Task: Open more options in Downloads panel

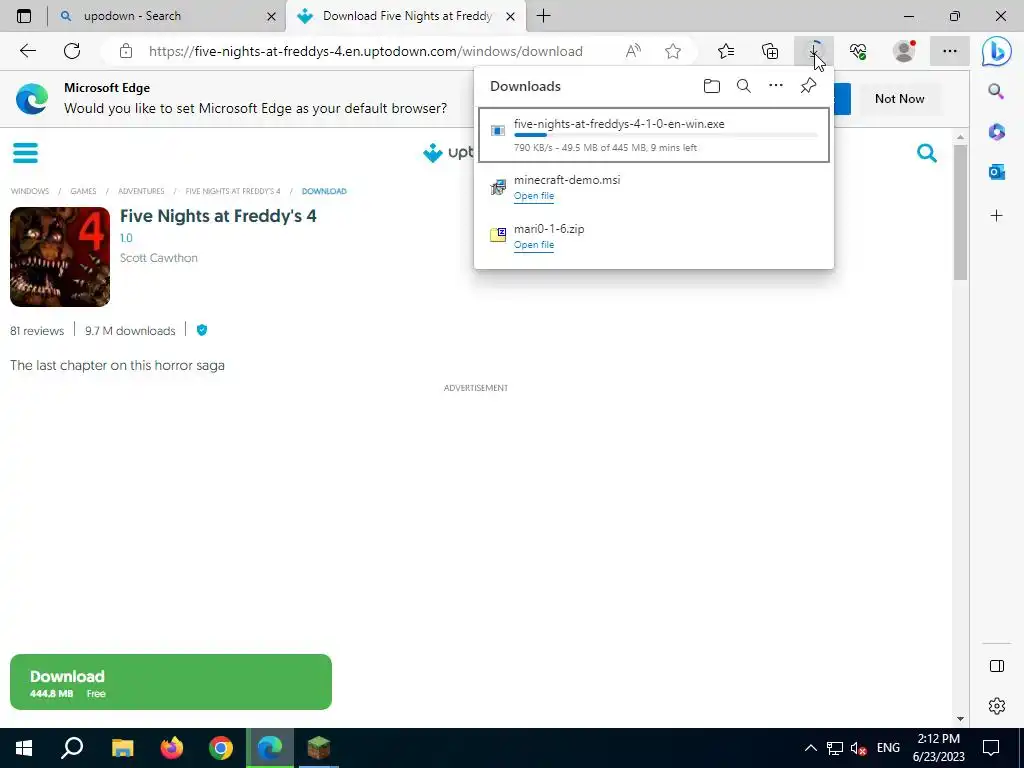Action: tap(776, 86)
